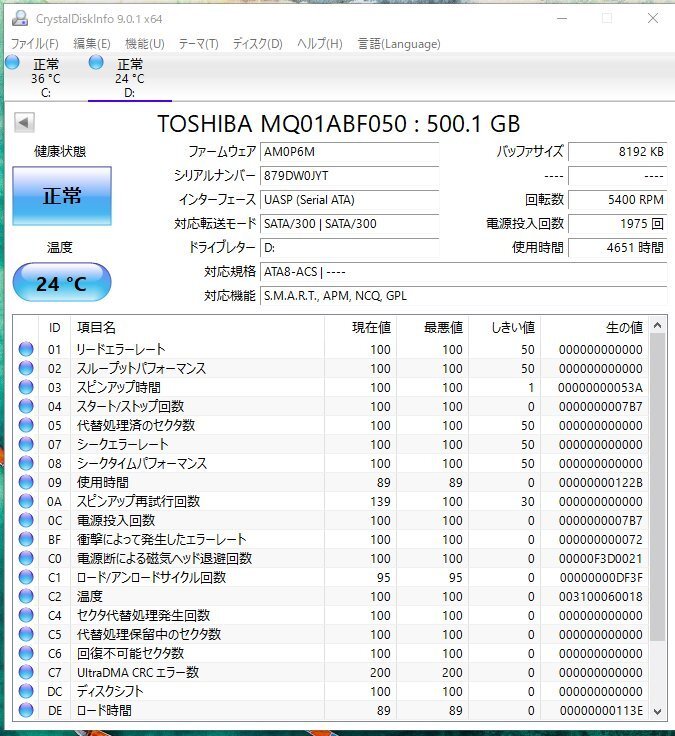Click the drive letter field D:
The height and width of the screenshot is (736, 675).
tap(349, 247)
